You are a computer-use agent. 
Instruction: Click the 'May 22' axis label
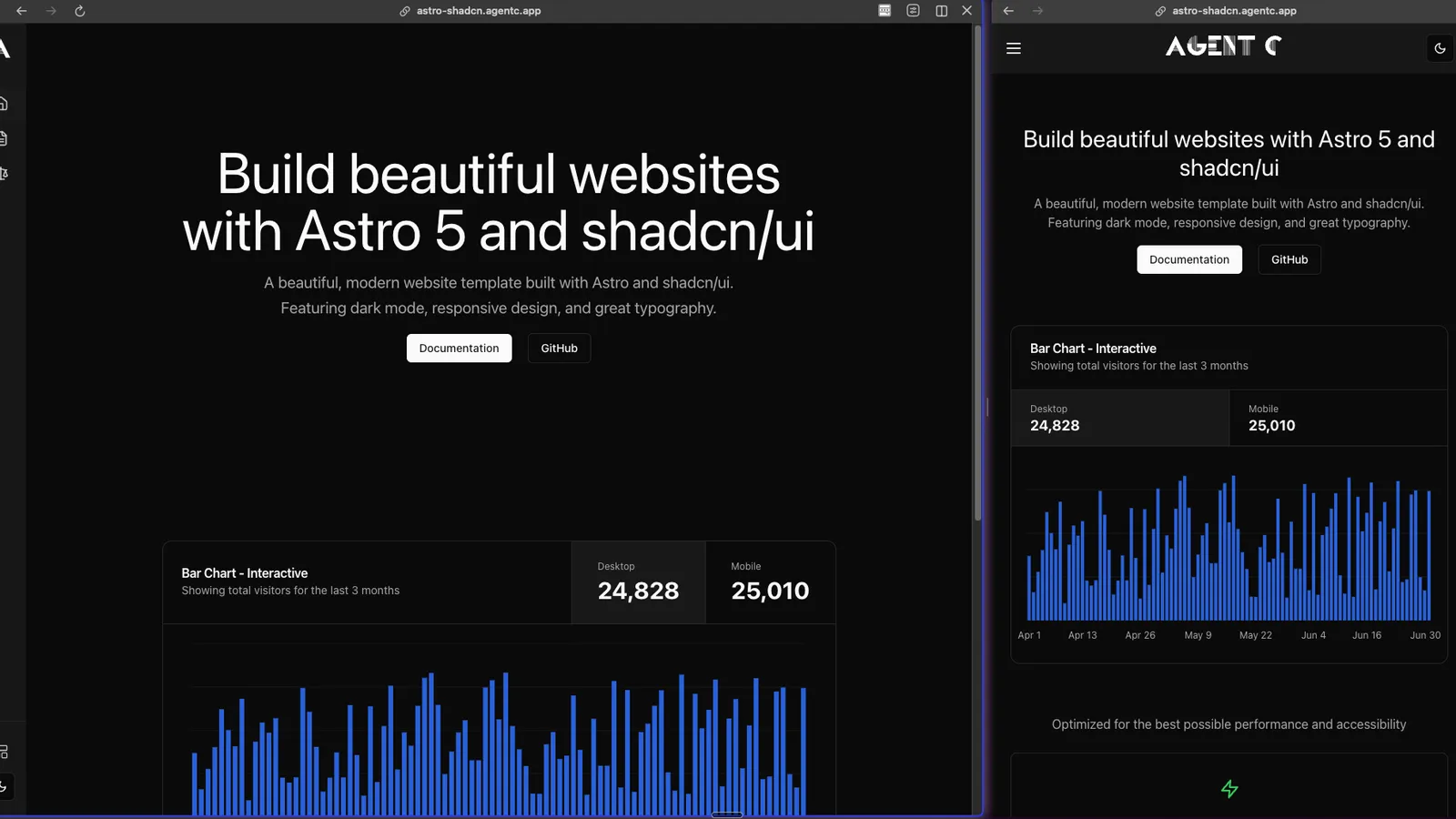click(x=1256, y=635)
